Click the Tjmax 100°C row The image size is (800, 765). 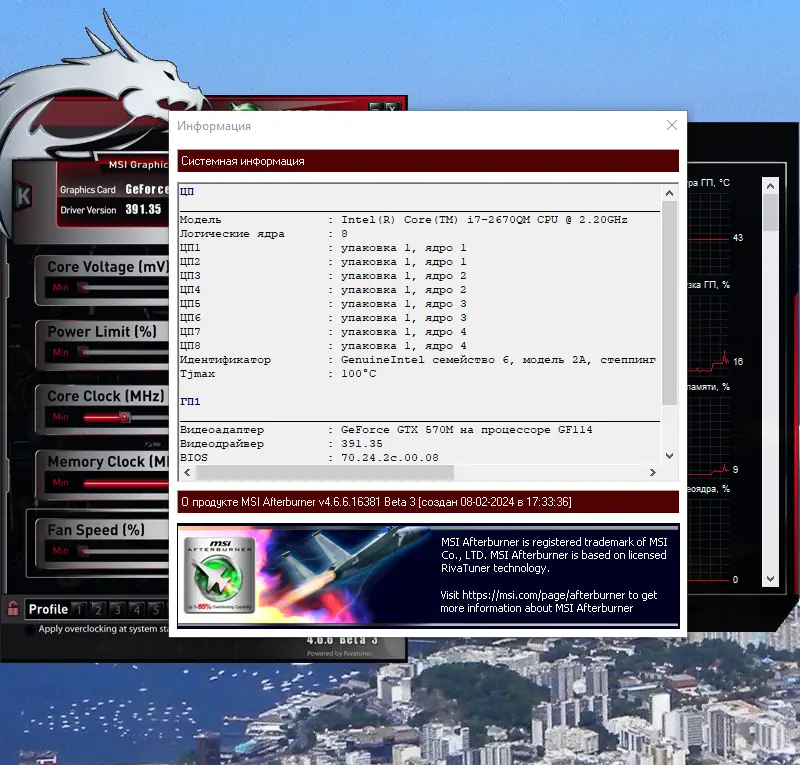pos(419,374)
